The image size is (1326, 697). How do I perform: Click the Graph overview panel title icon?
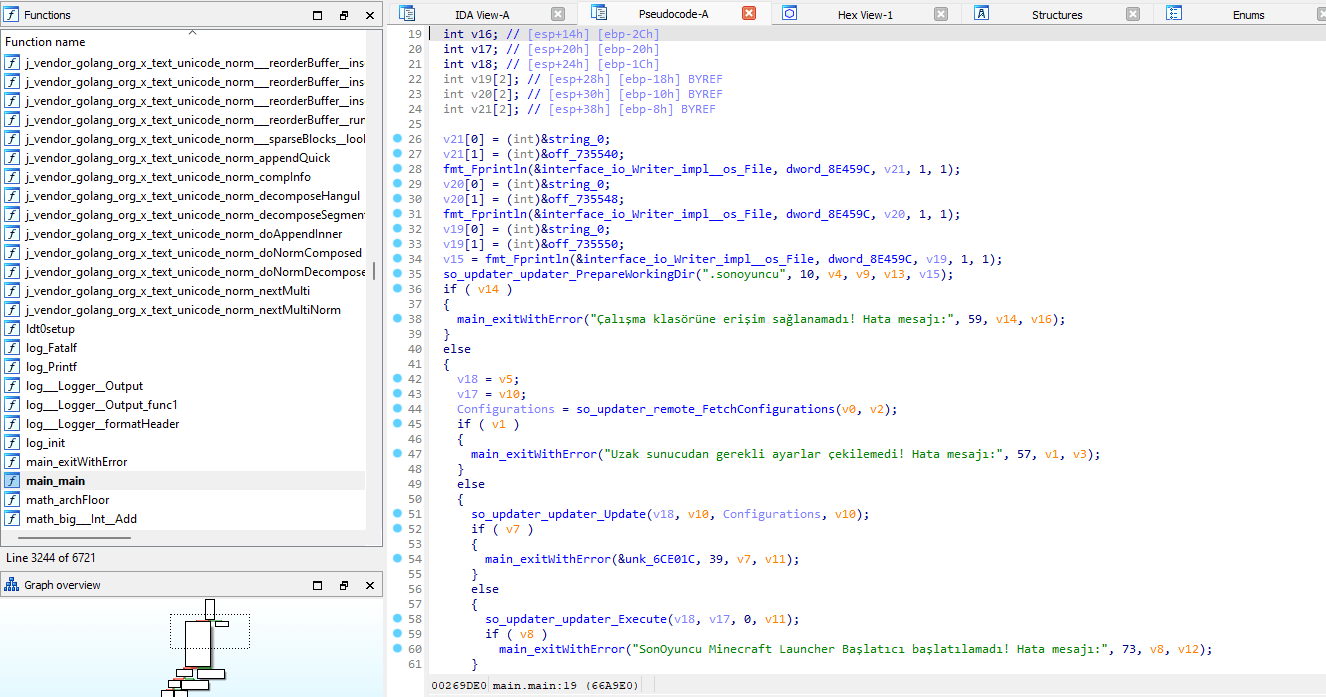click(x=11, y=585)
